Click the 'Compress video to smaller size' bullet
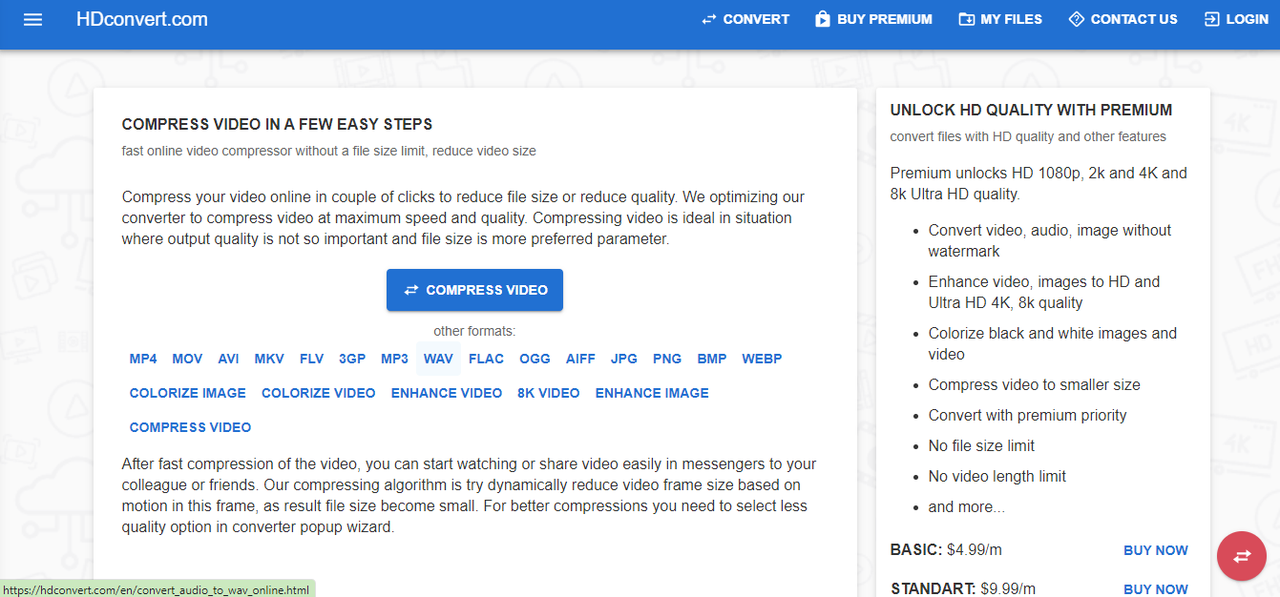This screenshot has width=1280, height=597. [1034, 385]
